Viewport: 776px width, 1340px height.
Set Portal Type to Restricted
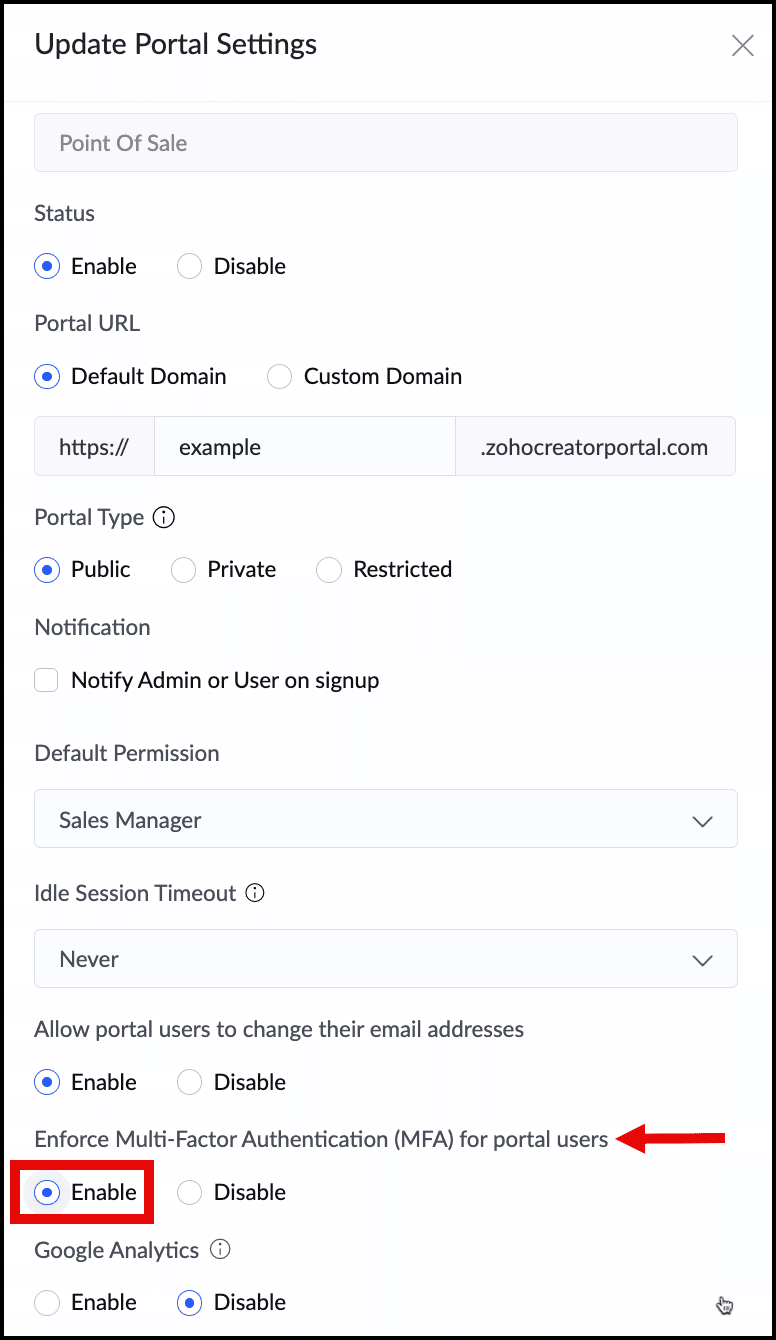(x=329, y=570)
